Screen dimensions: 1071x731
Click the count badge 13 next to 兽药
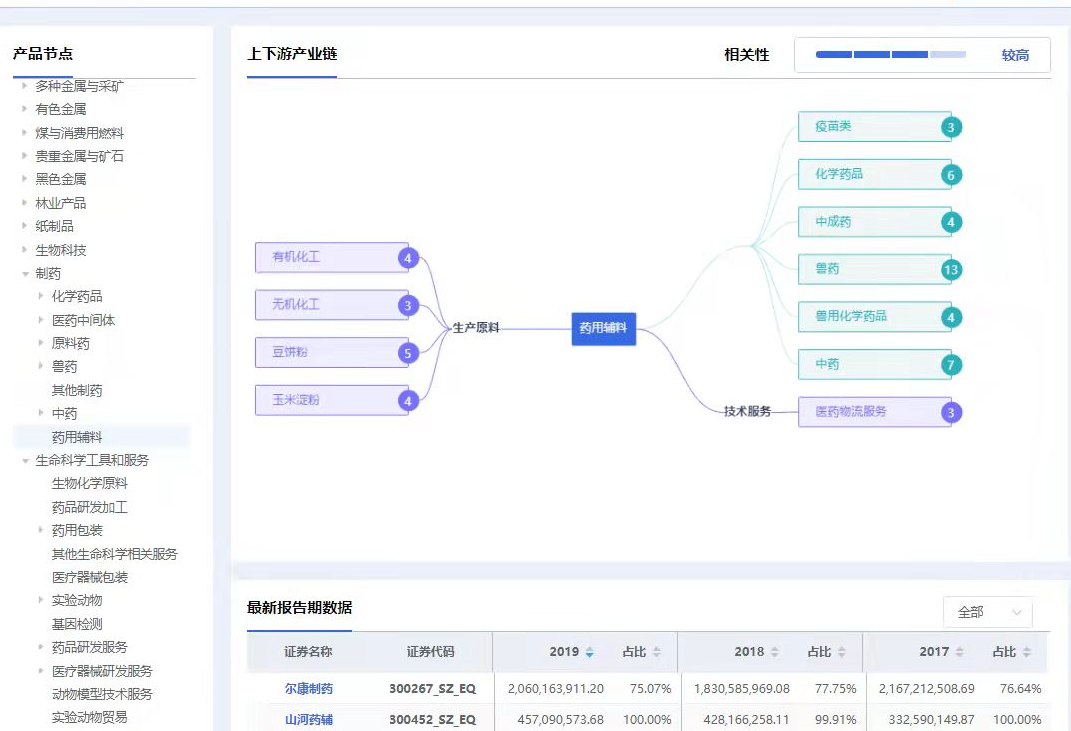951,270
